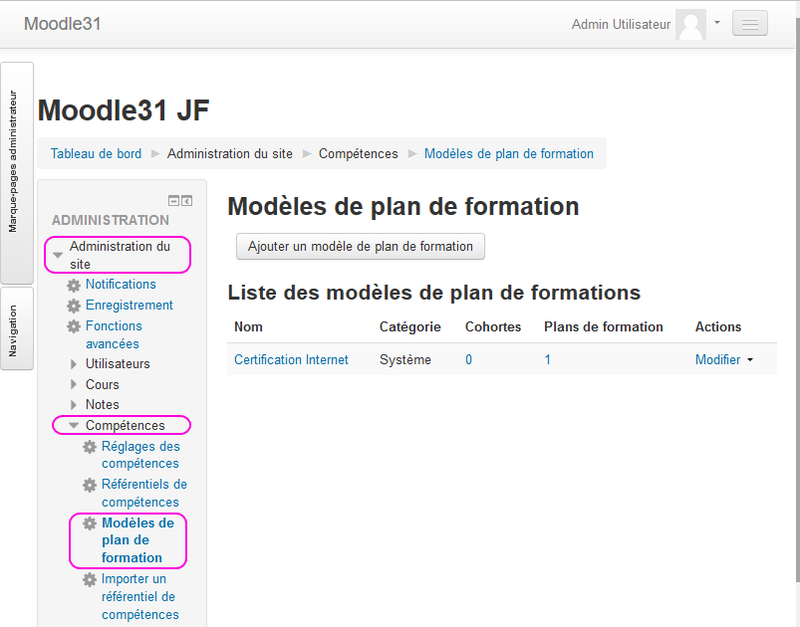
Task: Toggle the hamburger navigation menu button
Action: click(x=750, y=24)
